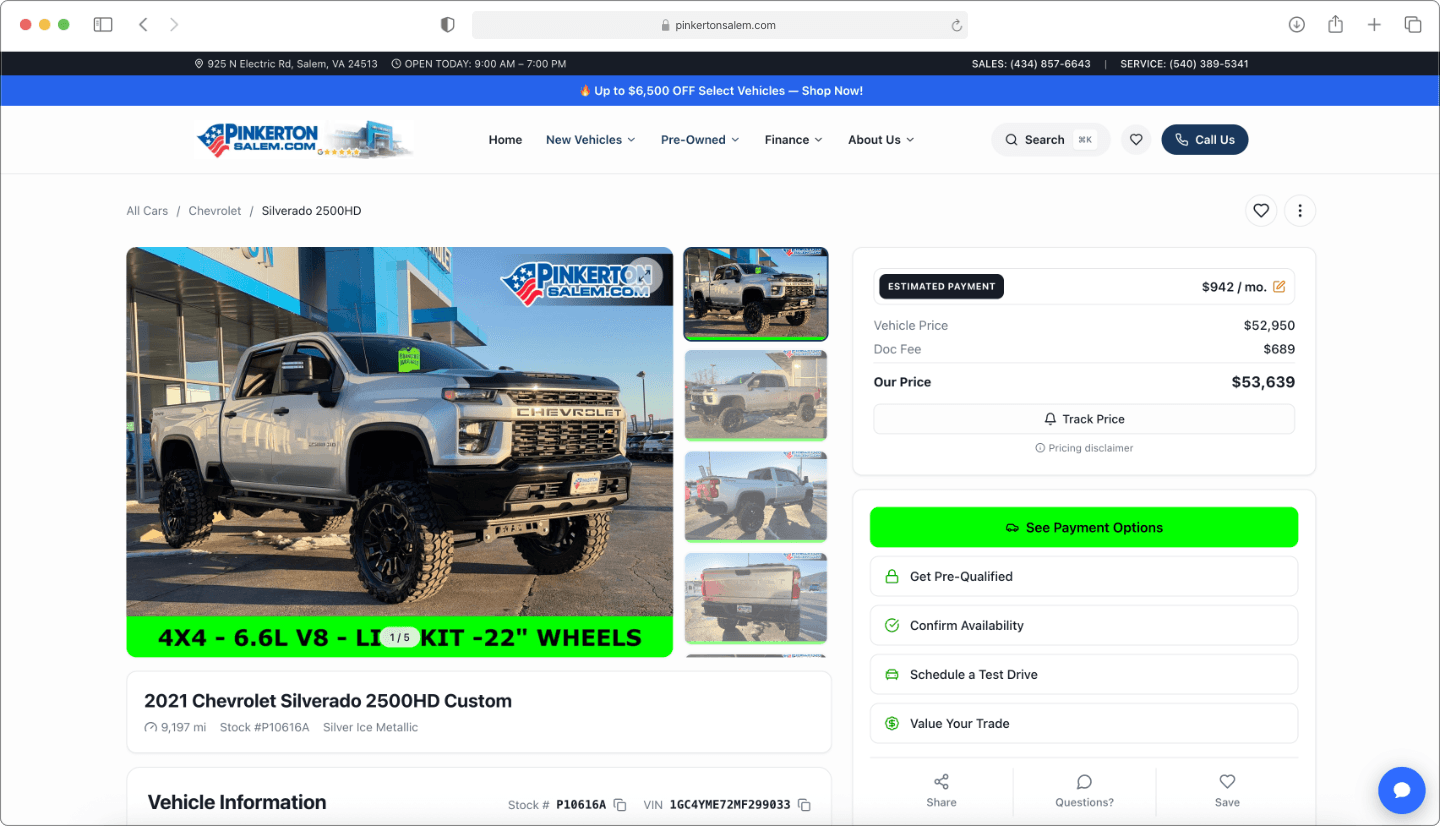The width and height of the screenshot is (1440, 826).
Task: Click the dealership address 925 N Electric Rd
Action: pyautogui.click(x=286, y=64)
